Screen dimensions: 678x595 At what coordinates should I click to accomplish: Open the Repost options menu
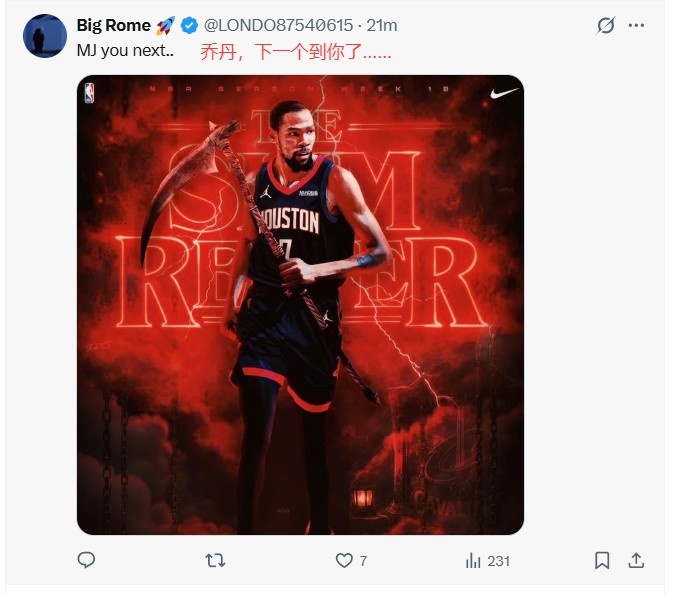(x=215, y=561)
